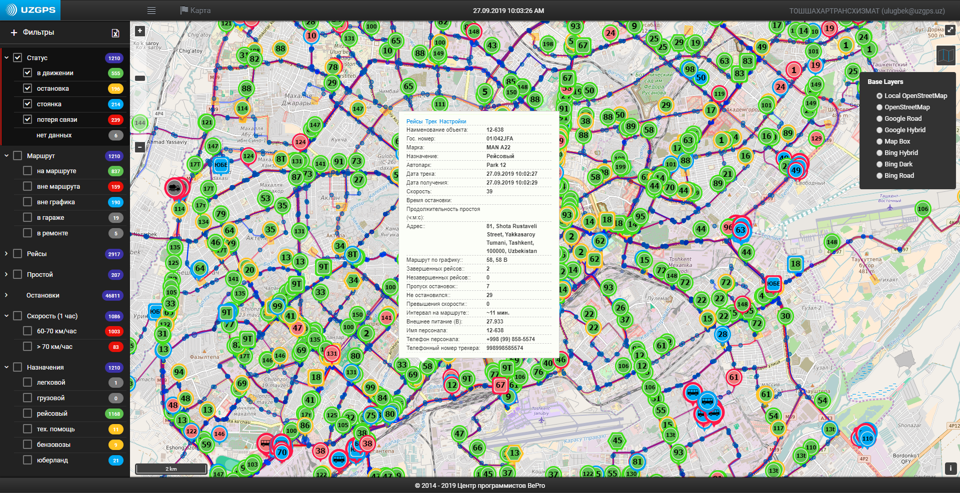Click the info icon at map bottom-right
The image size is (960, 493).
950,468
